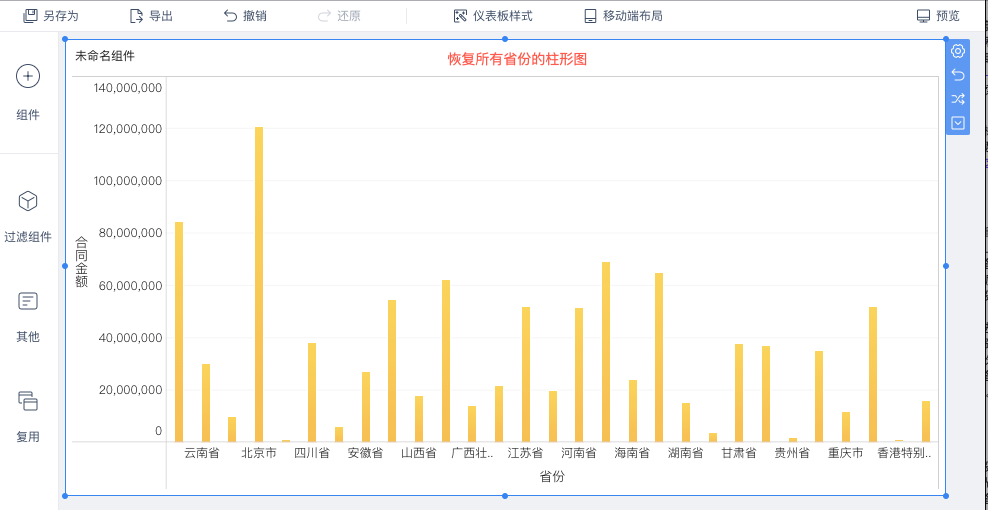Image resolution: width=988 pixels, height=510 pixels.
Task: Undo with the 撤销 button
Action: 245,16
